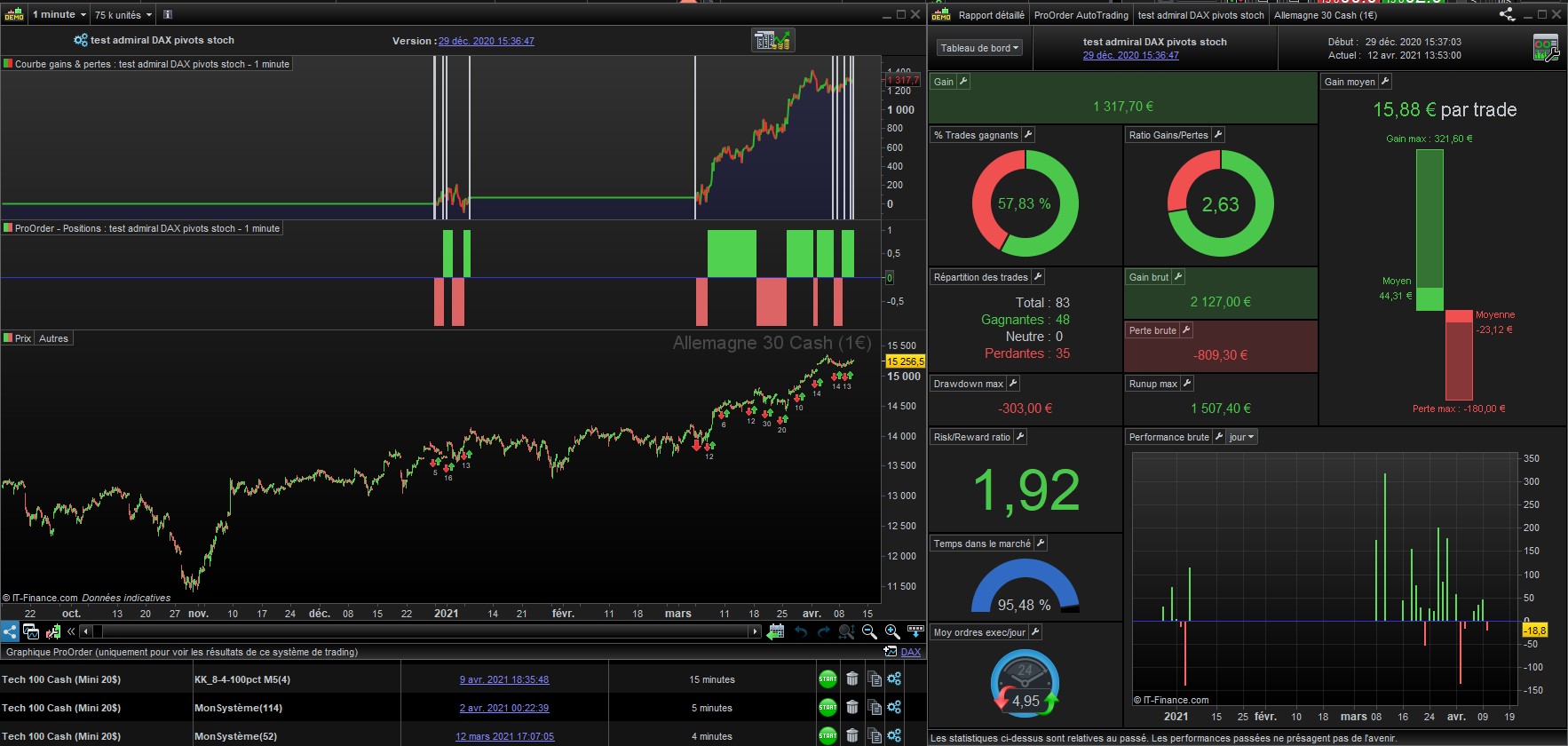Open the detailed report coins icon
This screenshot has width=1568, height=746.
(772, 40)
